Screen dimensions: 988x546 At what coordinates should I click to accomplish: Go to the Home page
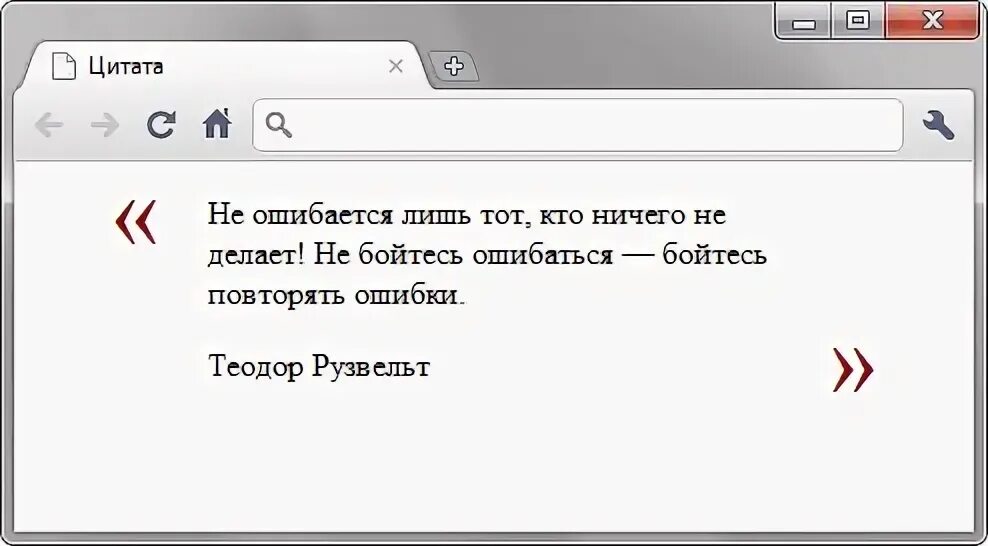217,124
